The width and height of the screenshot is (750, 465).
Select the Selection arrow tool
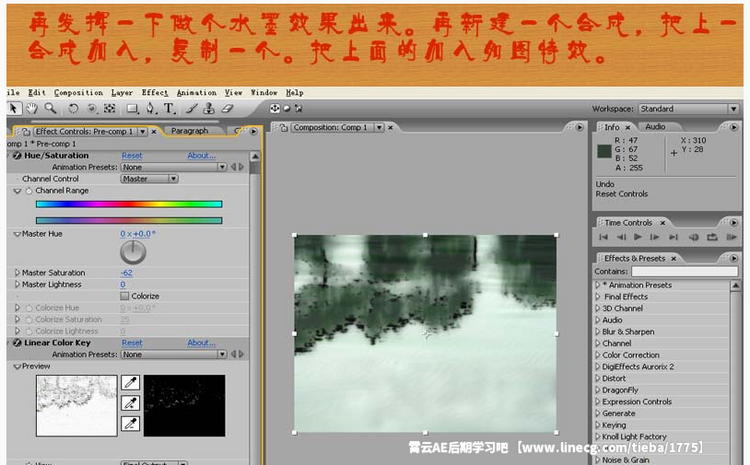click(13, 109)
